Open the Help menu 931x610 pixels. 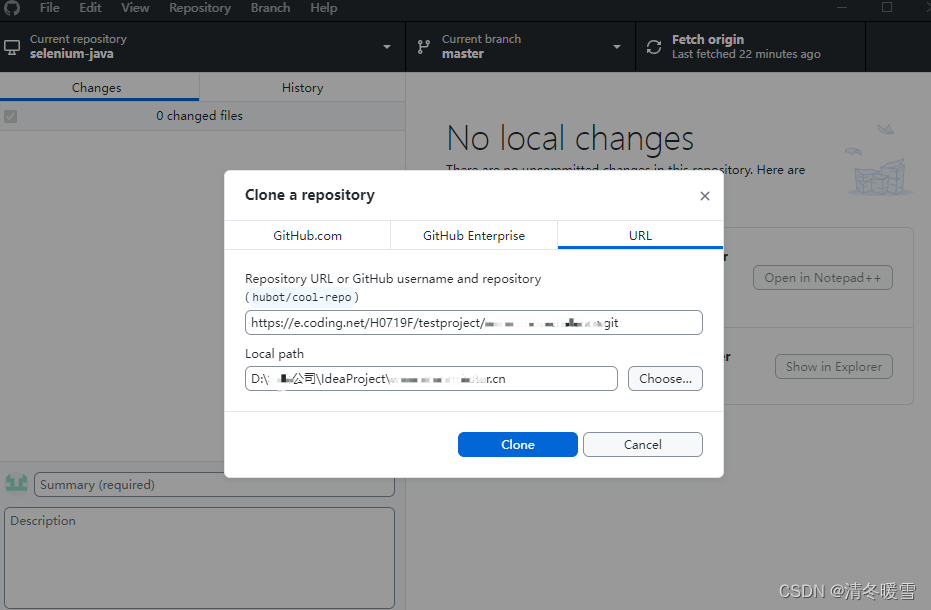(324, 8)
